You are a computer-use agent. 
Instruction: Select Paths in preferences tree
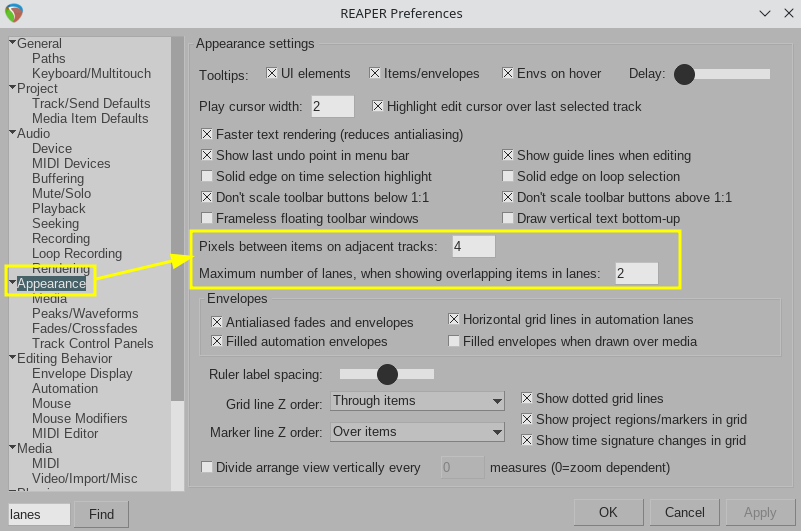point(49,58)
